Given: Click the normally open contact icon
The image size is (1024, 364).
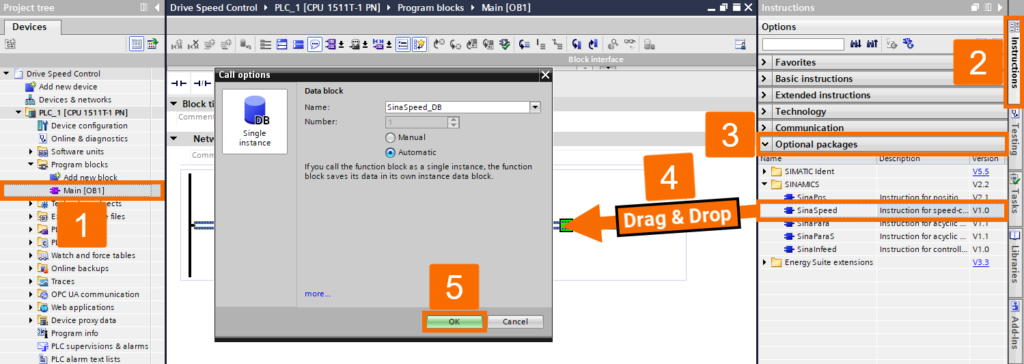Looking at the screenshot, I should 178,84.
